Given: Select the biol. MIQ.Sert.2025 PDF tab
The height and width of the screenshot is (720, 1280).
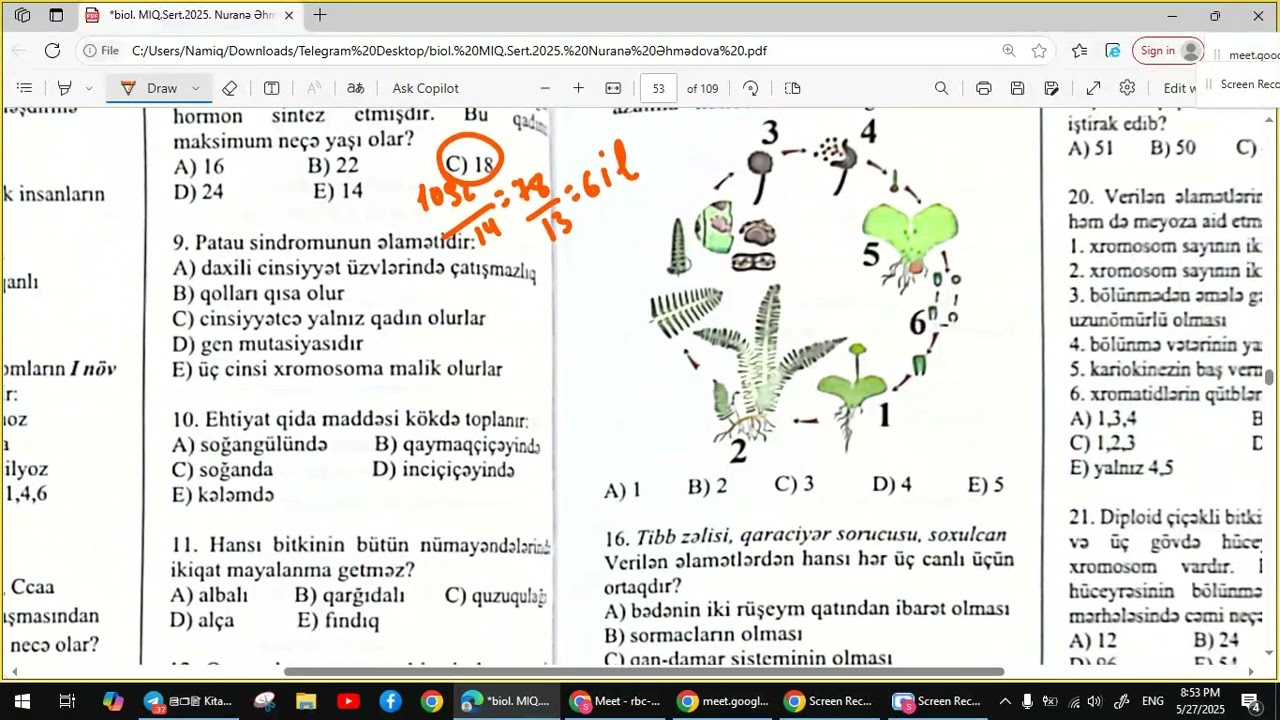Looking at the screenshot, I should [x=189, y=16].
